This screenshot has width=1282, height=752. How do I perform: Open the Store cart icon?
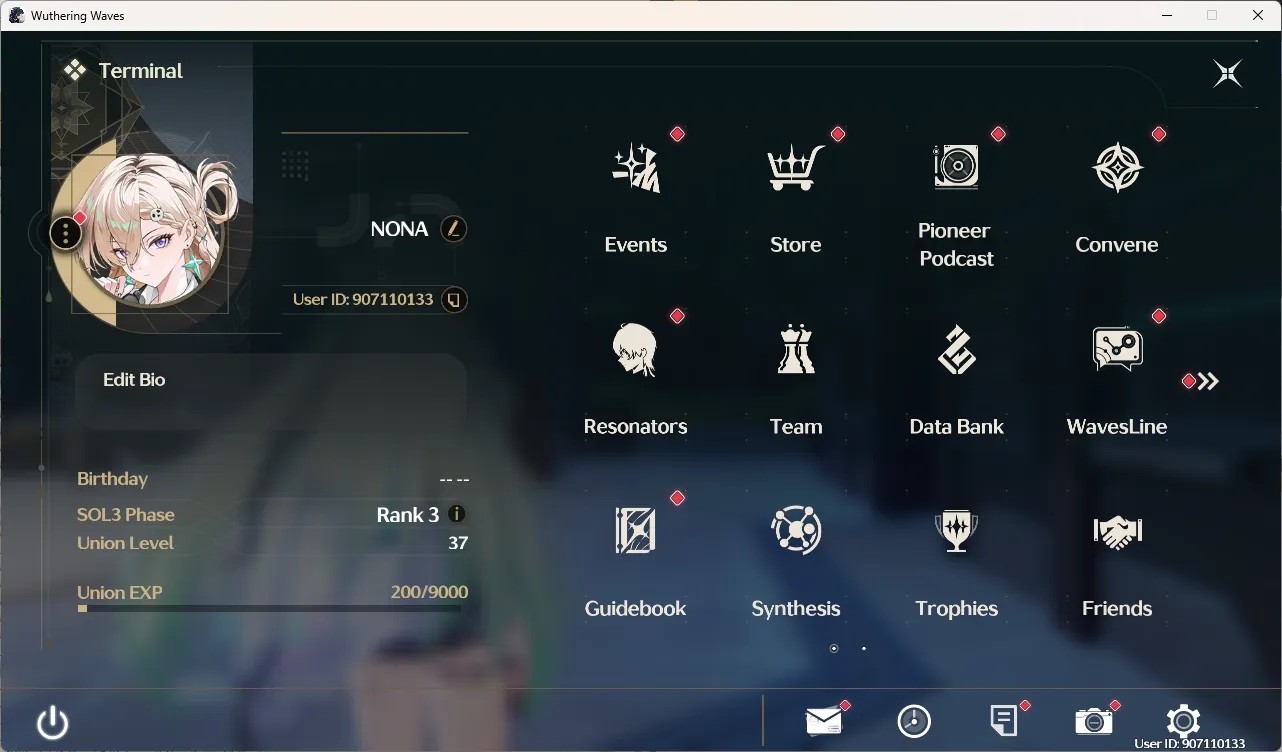796,168
